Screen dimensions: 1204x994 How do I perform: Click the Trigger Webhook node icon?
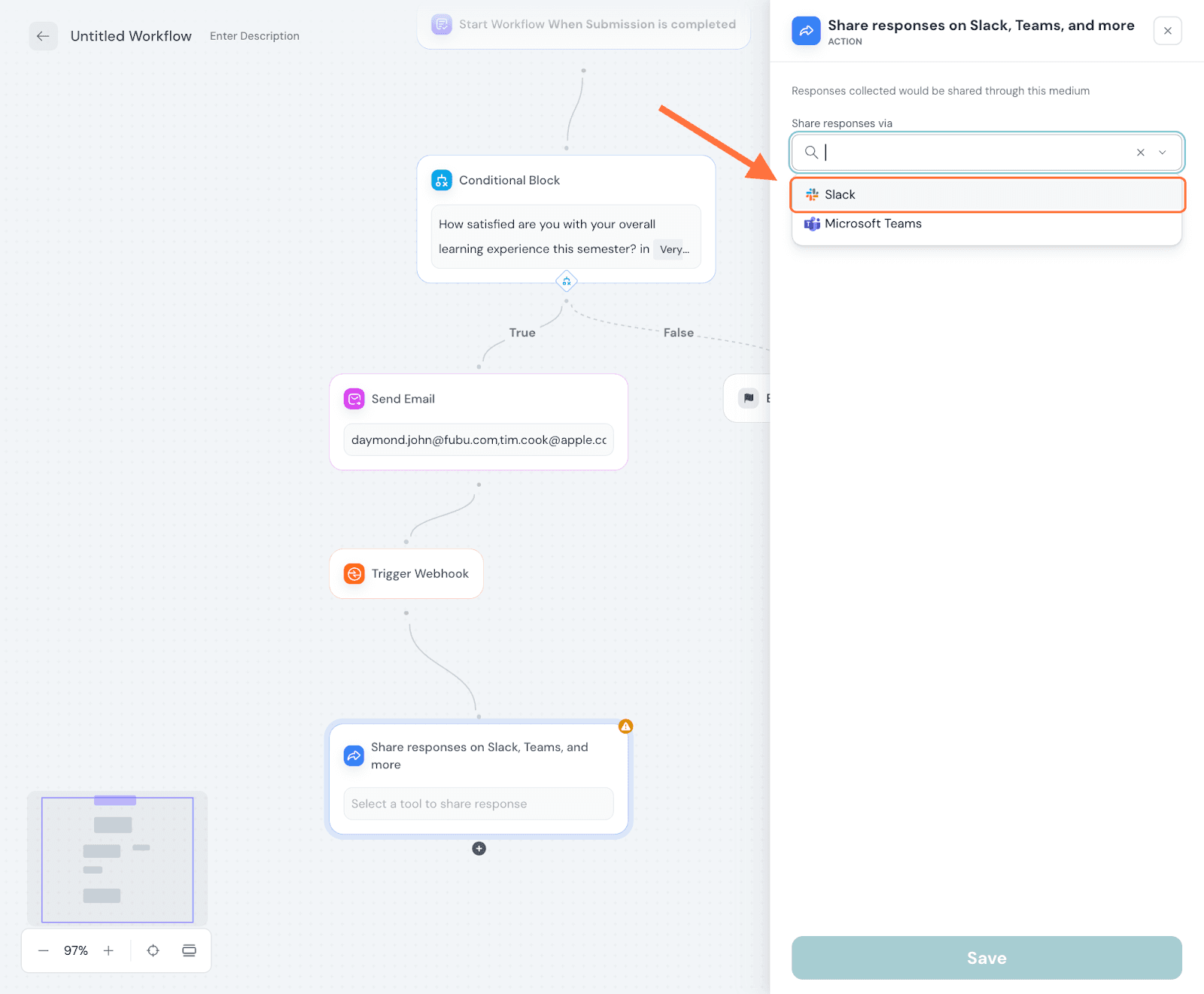click(354, 574)
